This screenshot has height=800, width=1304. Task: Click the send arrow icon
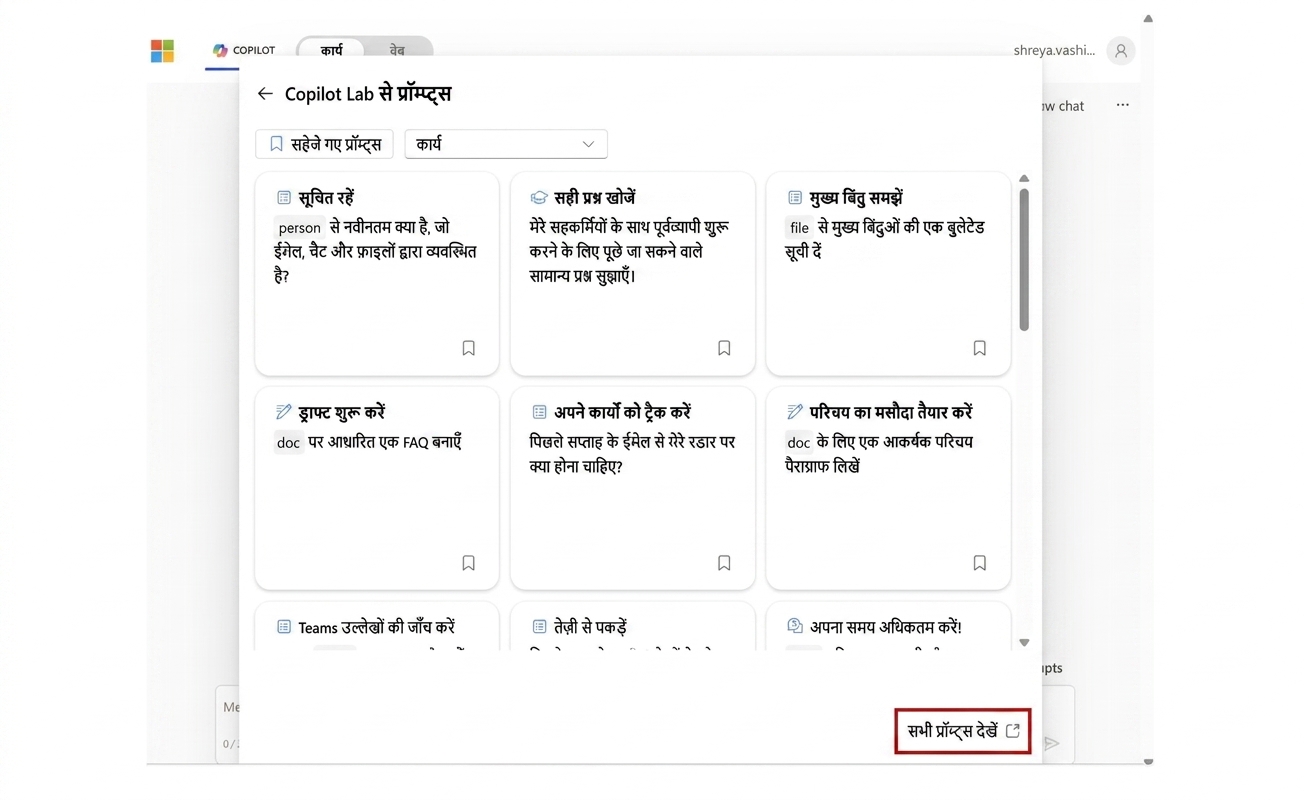1051,743
